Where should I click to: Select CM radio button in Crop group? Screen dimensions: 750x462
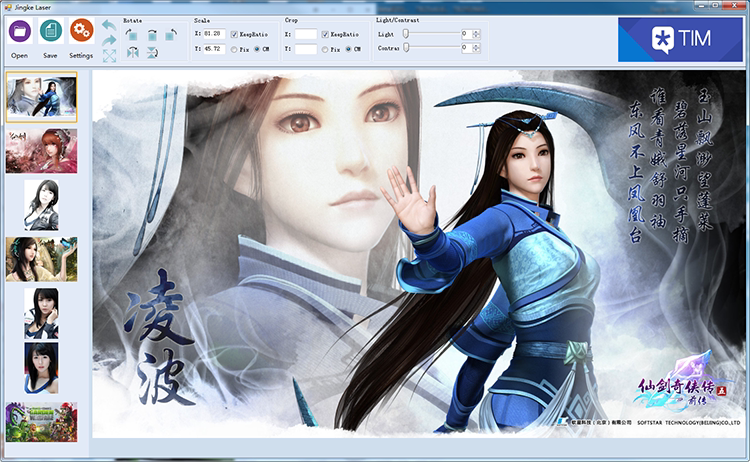click(x=348, y=49)
